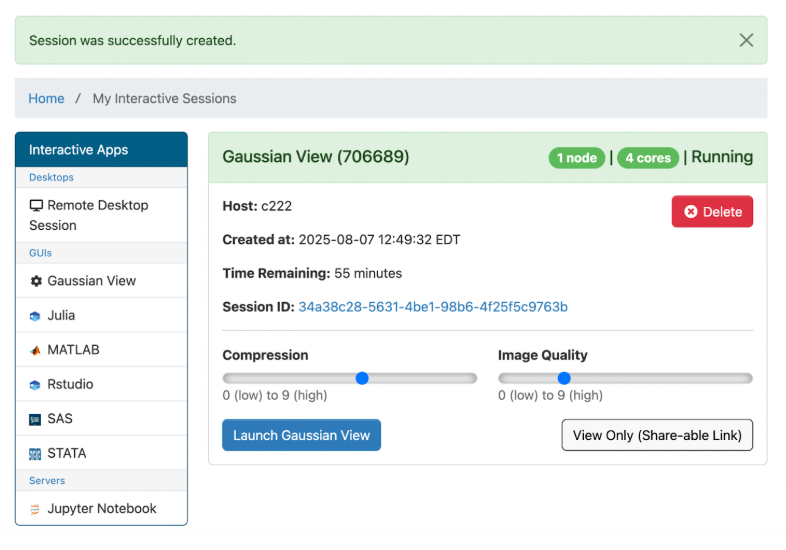
Task: Click the Rstudio app icon
Action: (x=36, y=385)
